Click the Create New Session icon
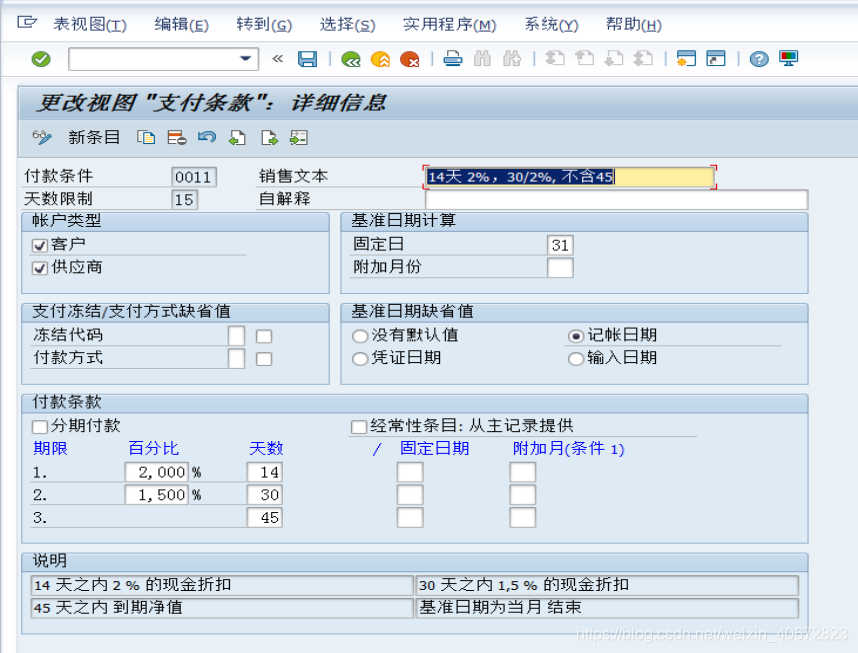 686,58
